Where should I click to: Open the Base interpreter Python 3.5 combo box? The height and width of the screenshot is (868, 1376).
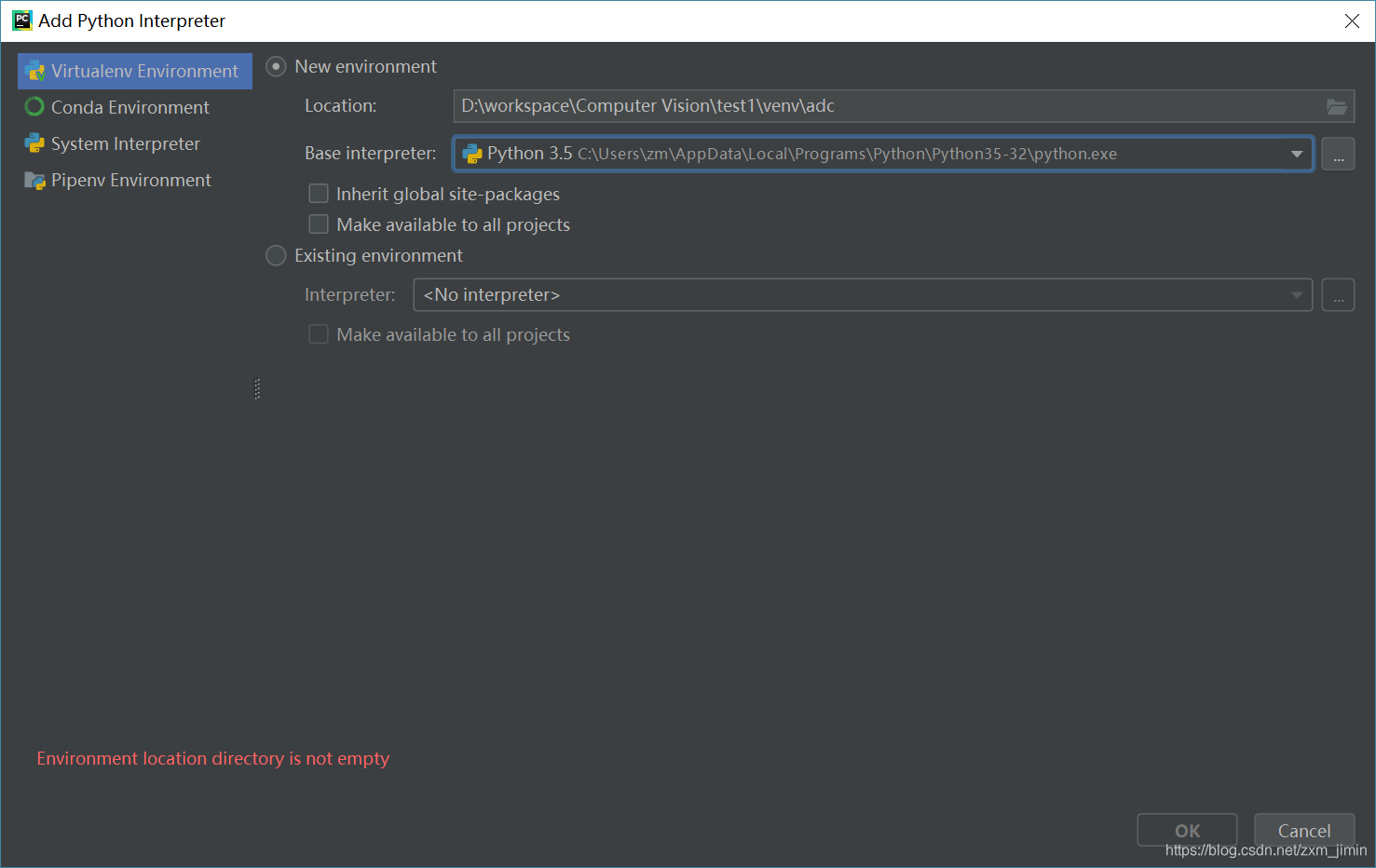pos(883,154)
